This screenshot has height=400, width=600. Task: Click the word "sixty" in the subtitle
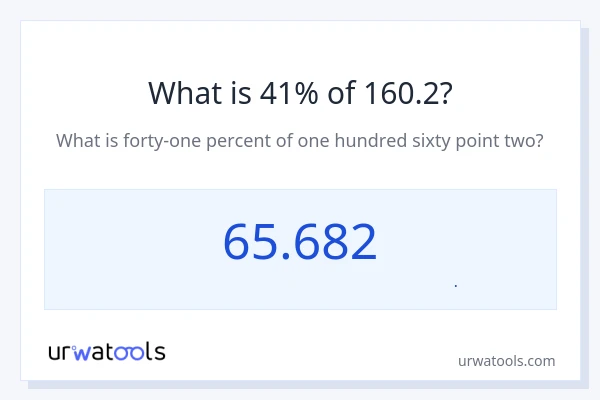[427, 141]
